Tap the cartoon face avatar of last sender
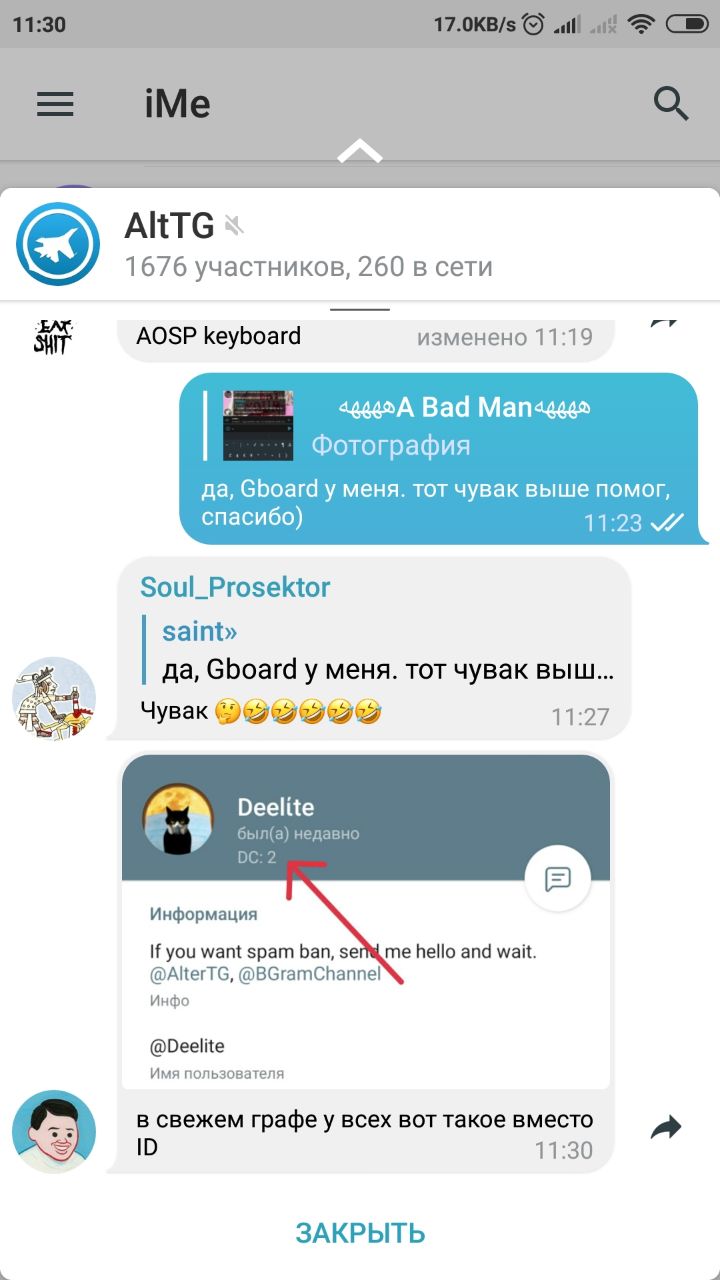 [54, 1132]
